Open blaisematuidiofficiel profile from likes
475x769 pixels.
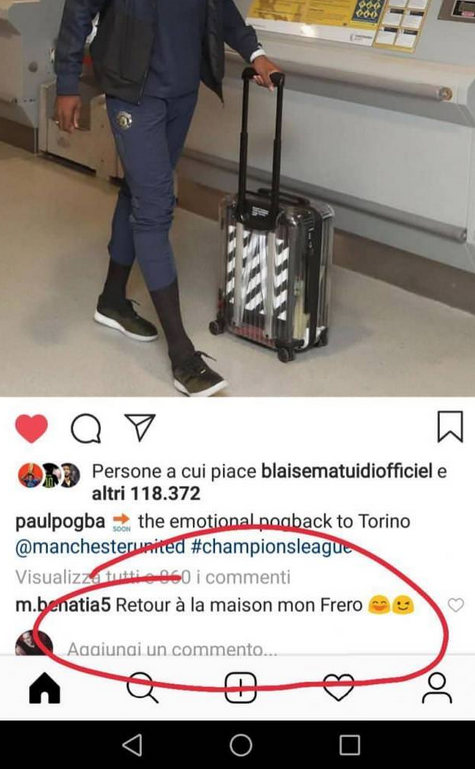(347, 471)
